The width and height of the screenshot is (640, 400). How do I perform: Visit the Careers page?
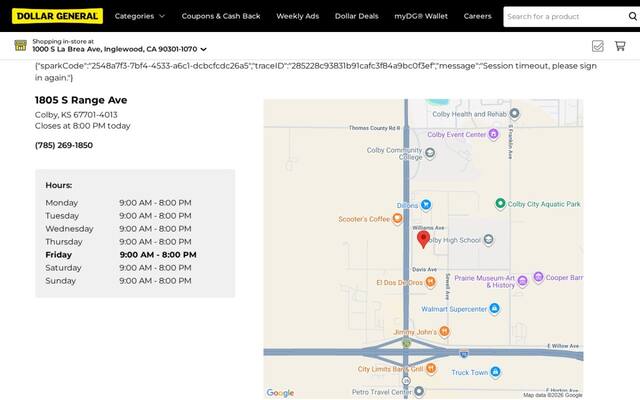478,16
